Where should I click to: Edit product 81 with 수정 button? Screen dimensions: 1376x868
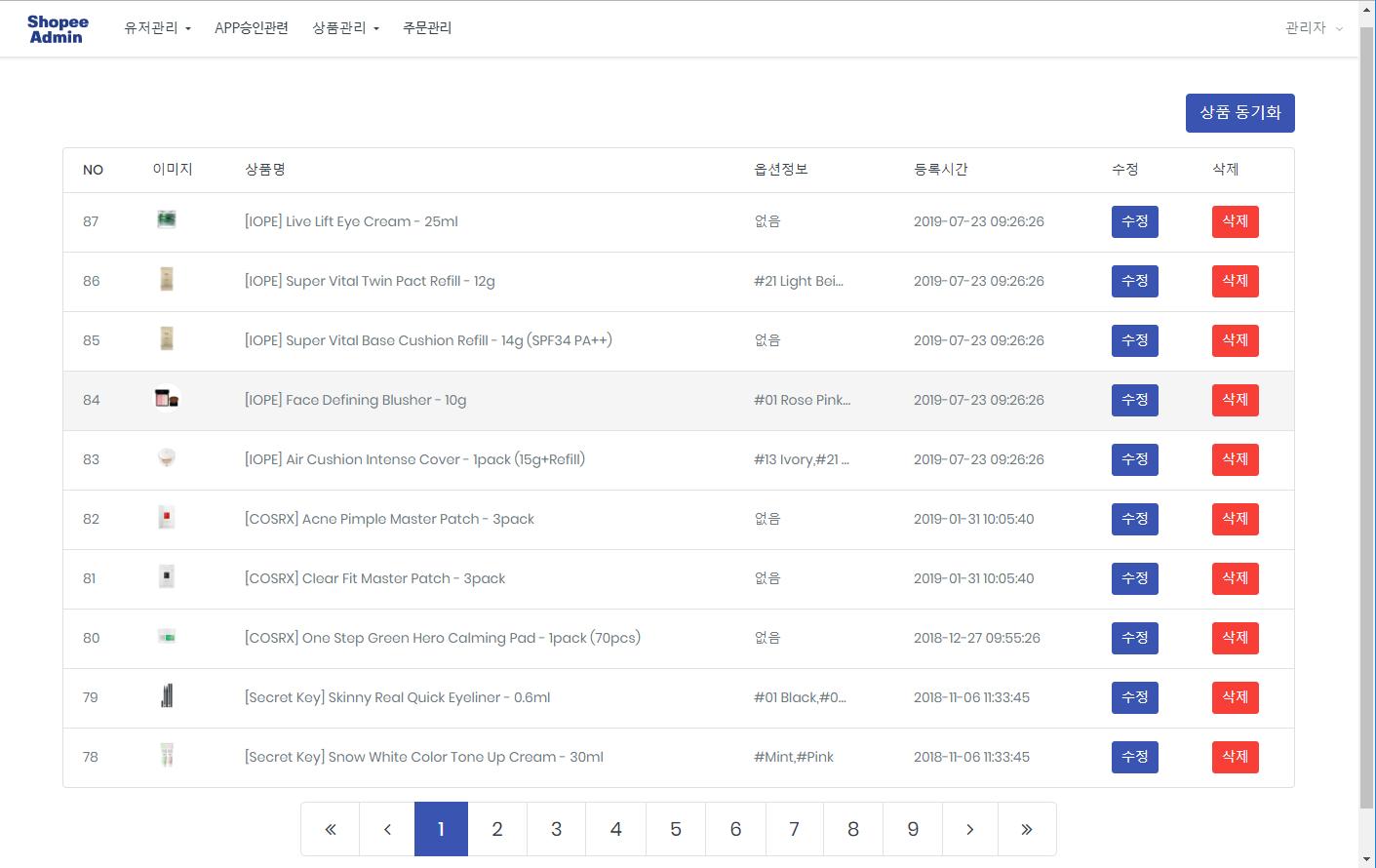[x=1134, y=578]
